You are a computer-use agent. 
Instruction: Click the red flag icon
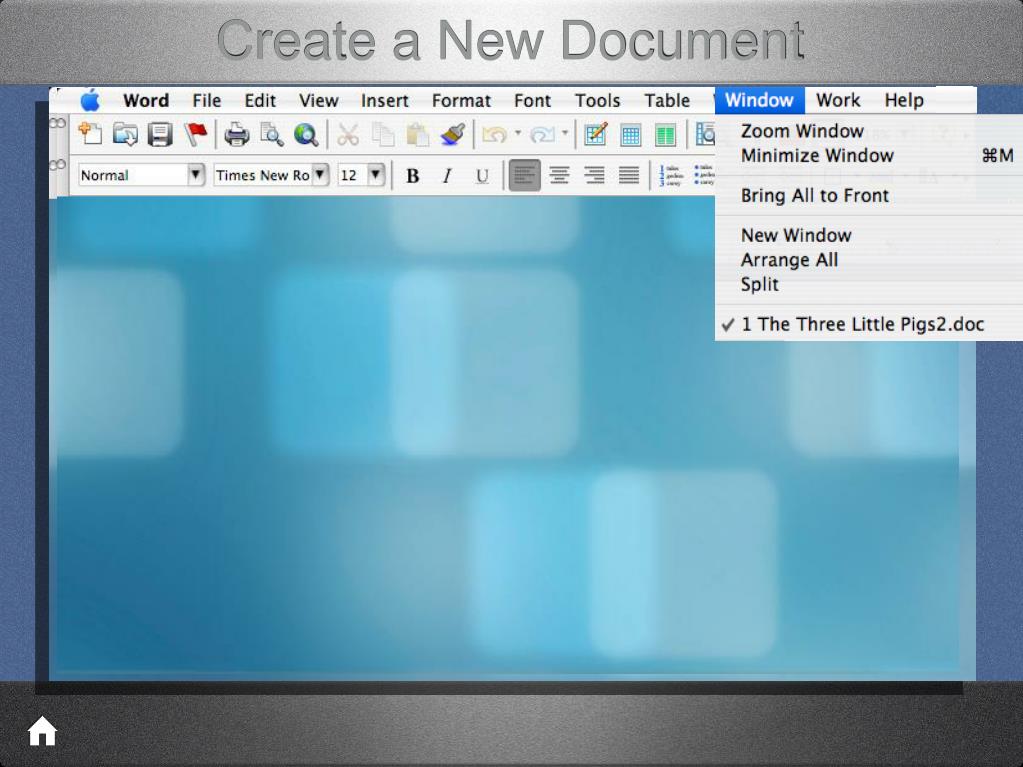(x=195, y=134)
